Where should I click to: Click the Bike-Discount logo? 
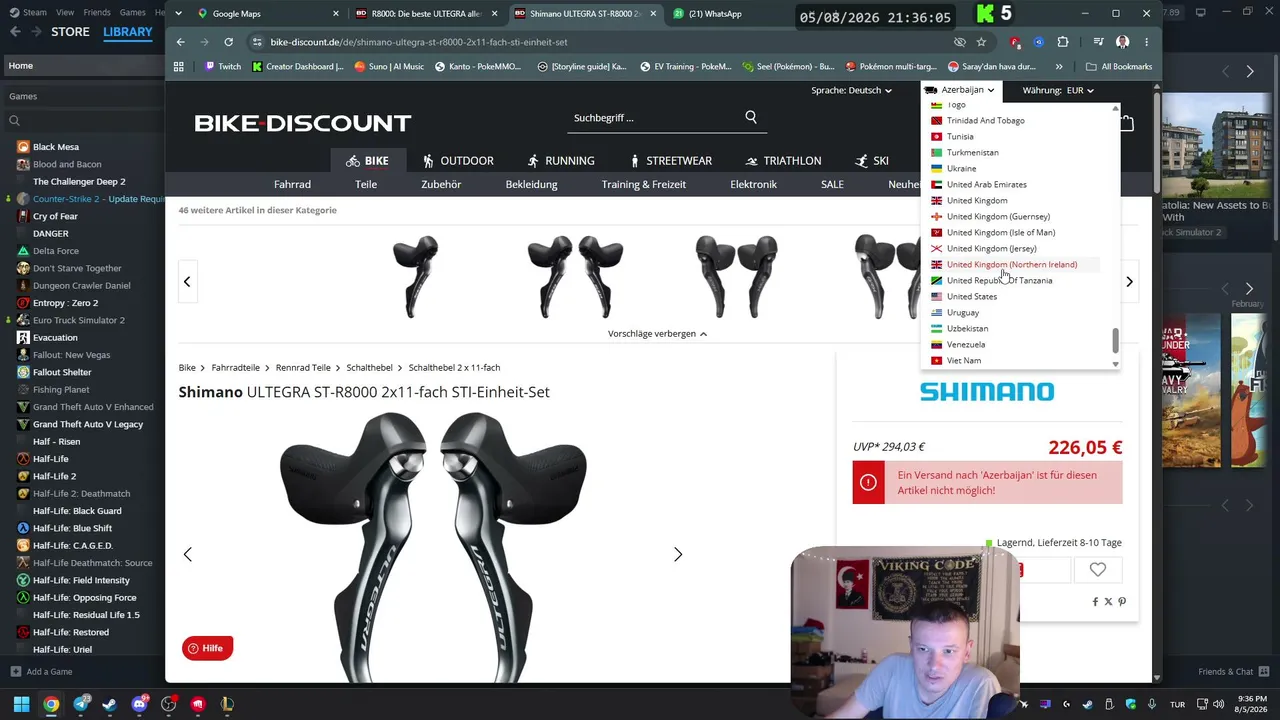pos(303,123)
